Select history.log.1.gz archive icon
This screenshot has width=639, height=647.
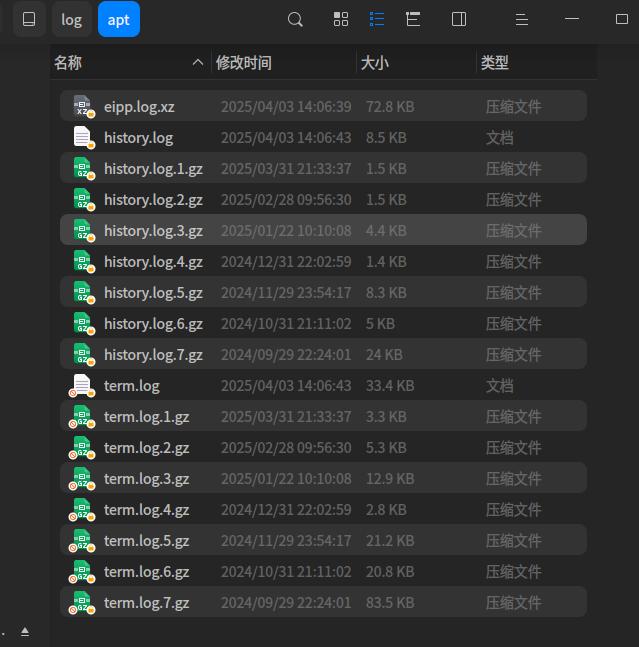[x=83, y=168]
